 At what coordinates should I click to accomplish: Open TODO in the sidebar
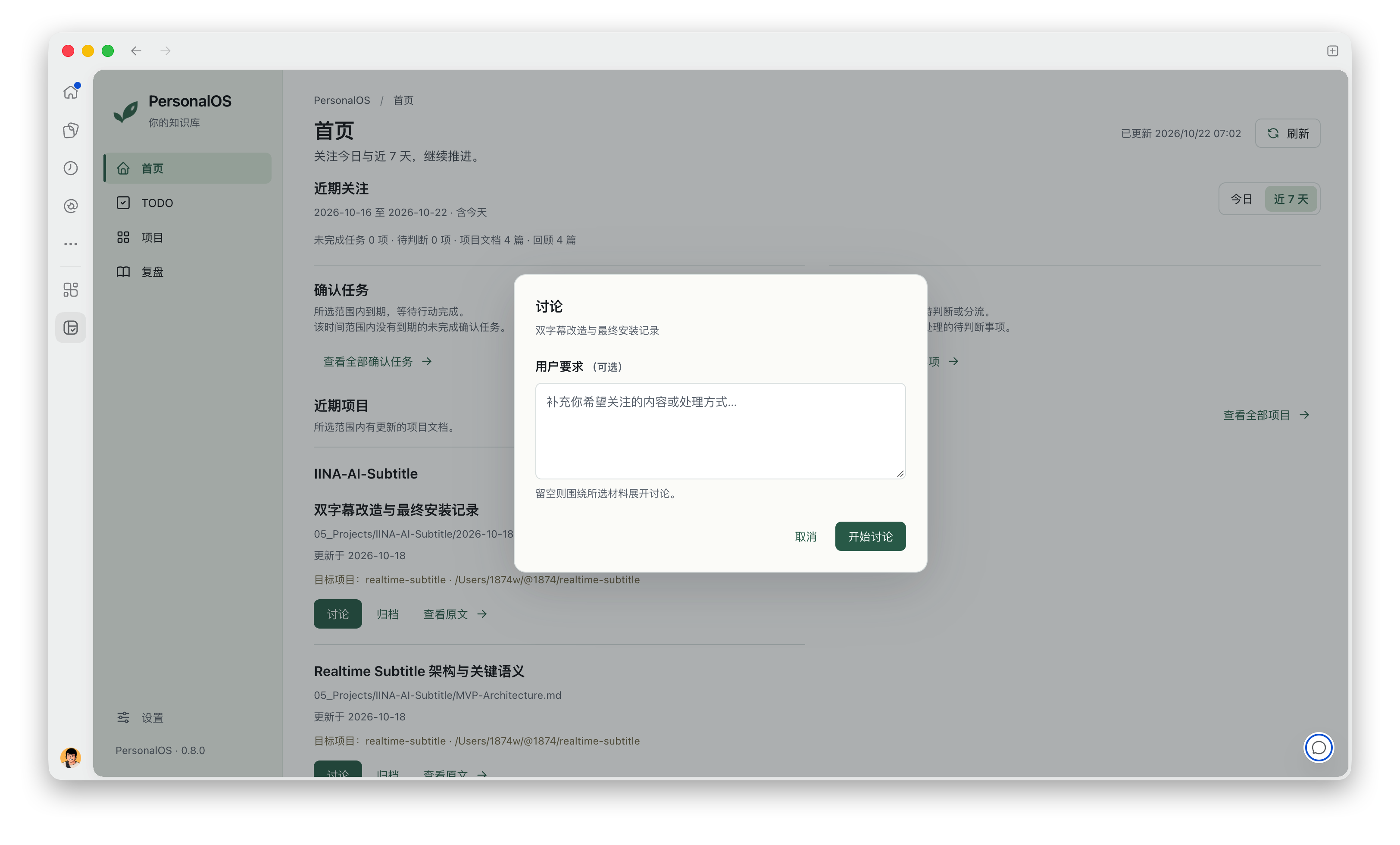coord(187,203)
